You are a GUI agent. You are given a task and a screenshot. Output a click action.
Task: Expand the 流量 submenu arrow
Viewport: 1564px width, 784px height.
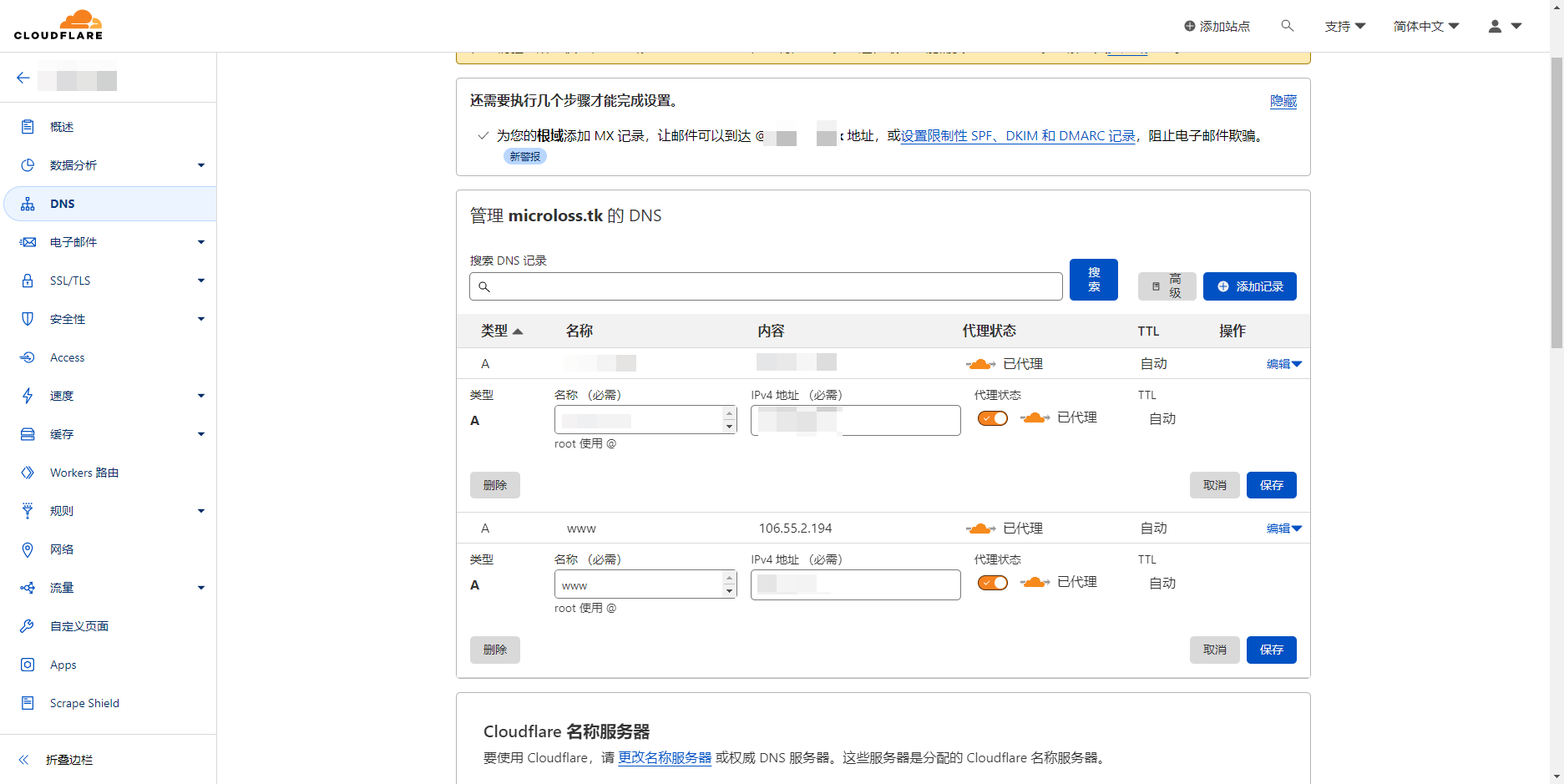click(x=201, y=588)
